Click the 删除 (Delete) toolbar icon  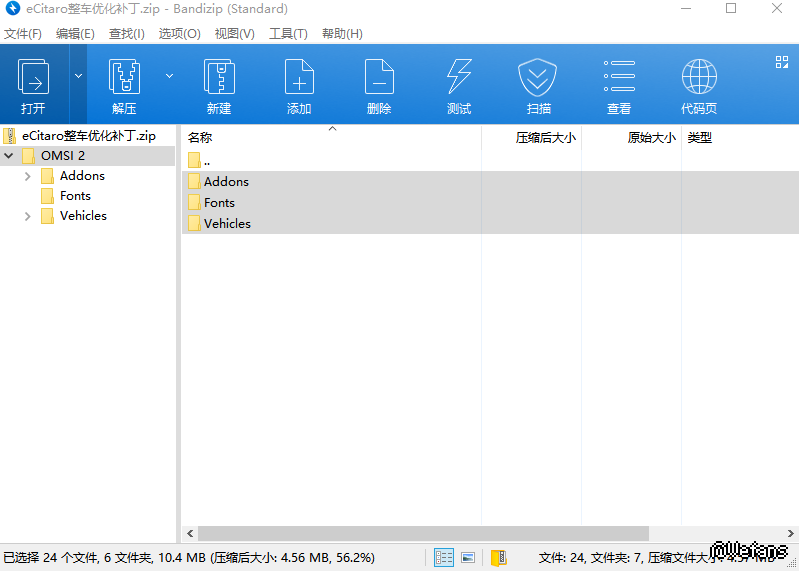[379, 84]
